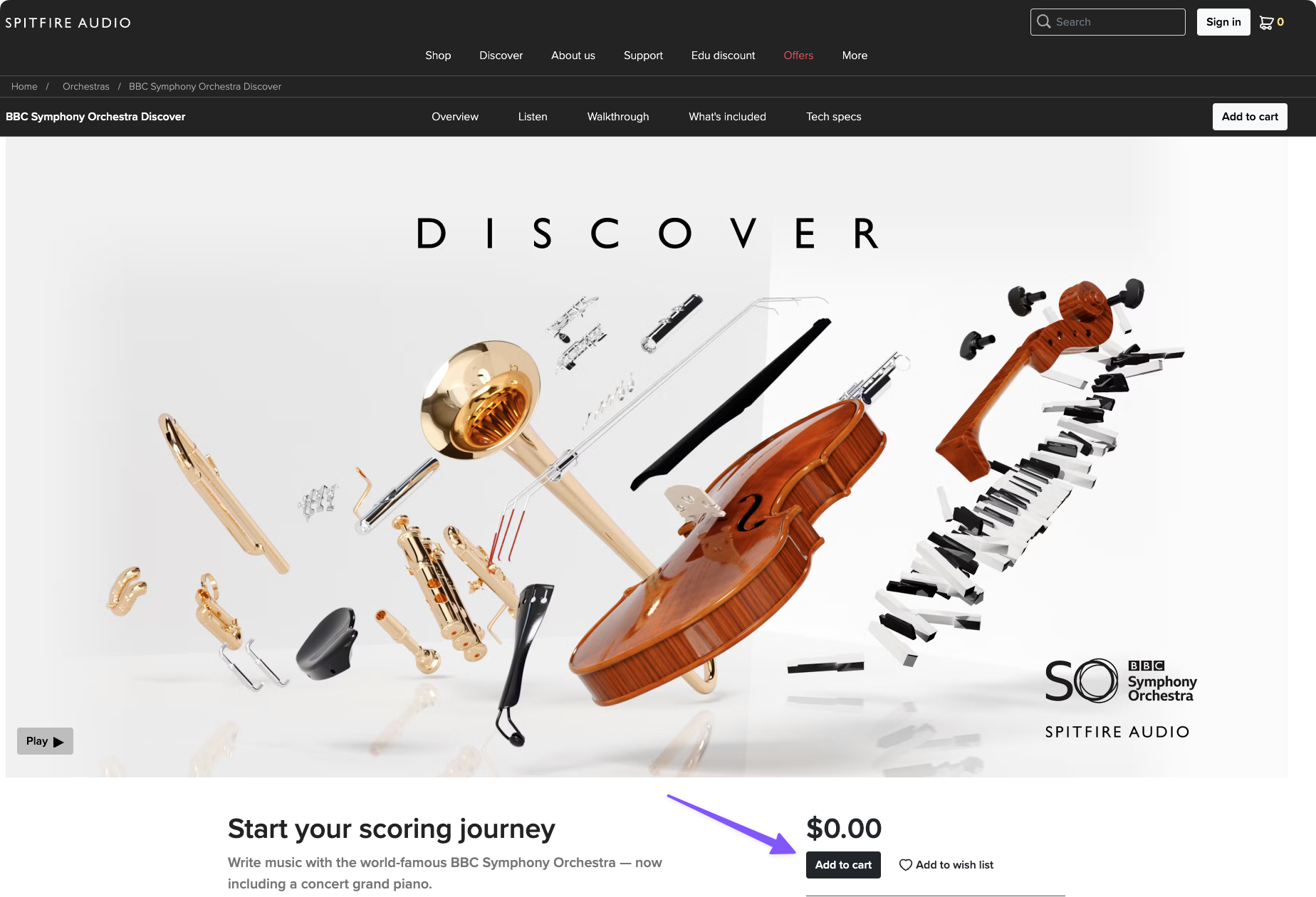1316x897 pixels.
Task: Click the Spitfire Audio logo
Action: (x=68, y=23)
